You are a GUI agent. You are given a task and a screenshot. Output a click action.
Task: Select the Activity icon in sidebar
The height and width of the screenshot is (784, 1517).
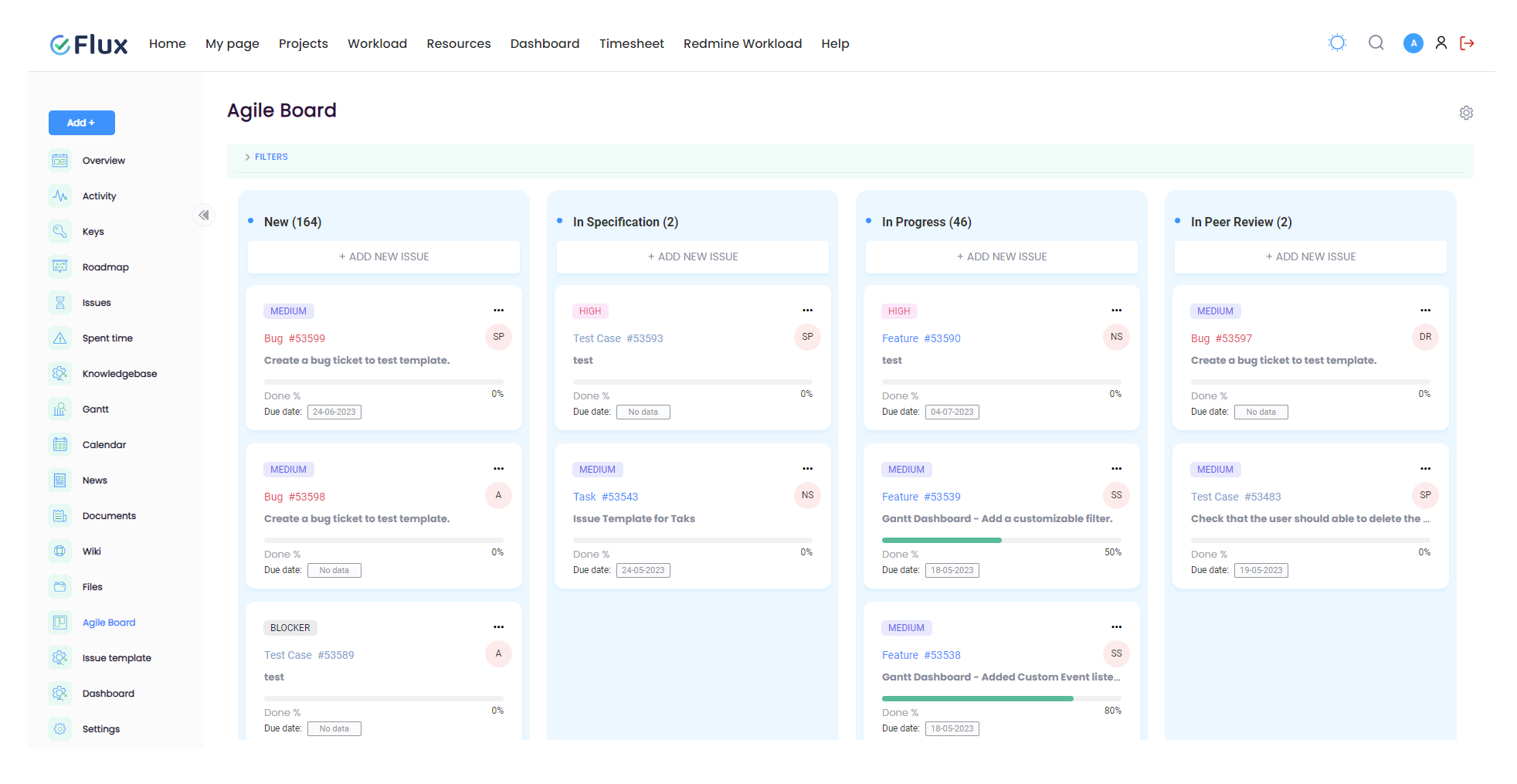pos(59,195)
